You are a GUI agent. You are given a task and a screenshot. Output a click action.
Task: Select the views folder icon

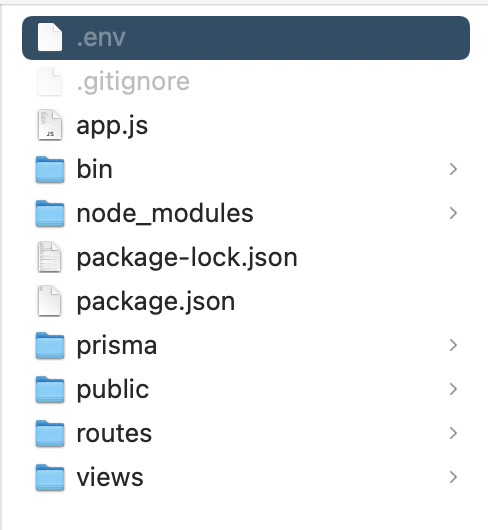click(50, 477)
